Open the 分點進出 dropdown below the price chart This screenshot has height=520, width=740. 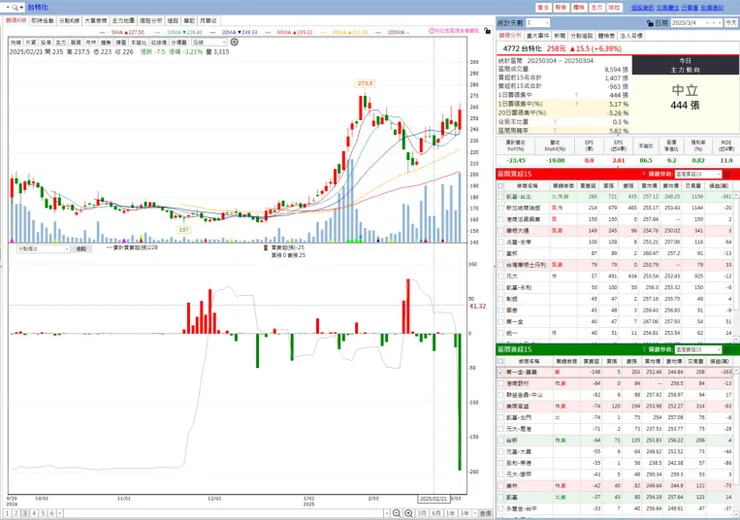pos(43,249)
